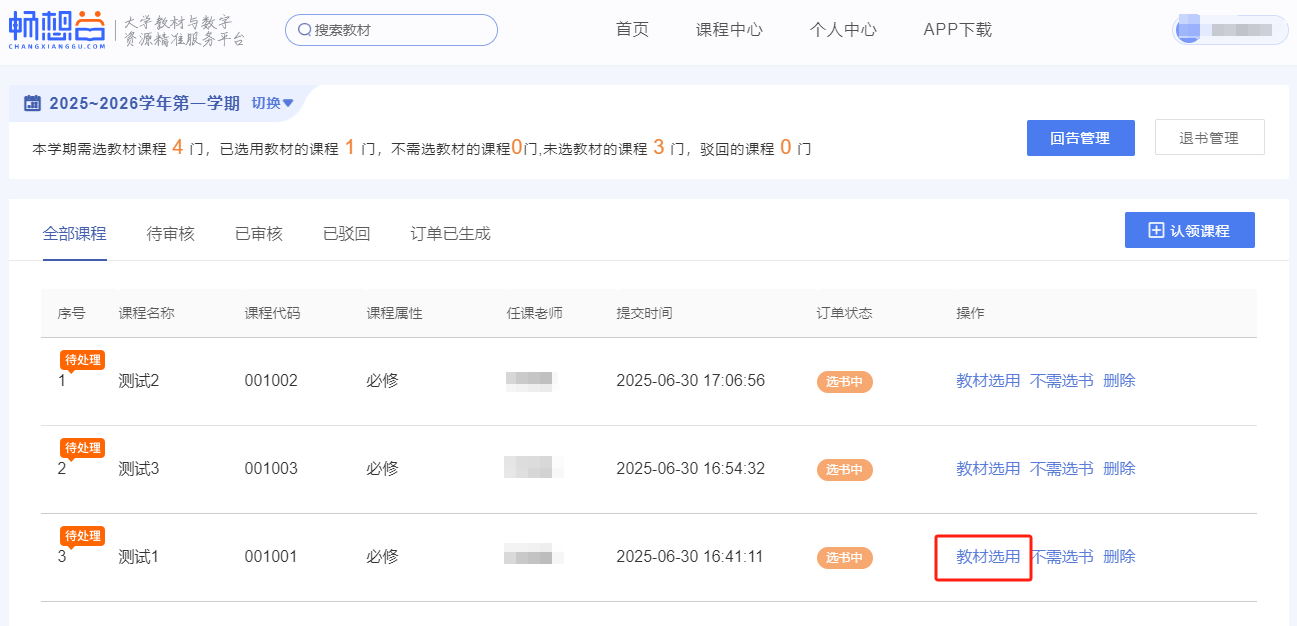Click 选书中 status badge for 测试3
1297x626 pixels.
tap(844, 469)
